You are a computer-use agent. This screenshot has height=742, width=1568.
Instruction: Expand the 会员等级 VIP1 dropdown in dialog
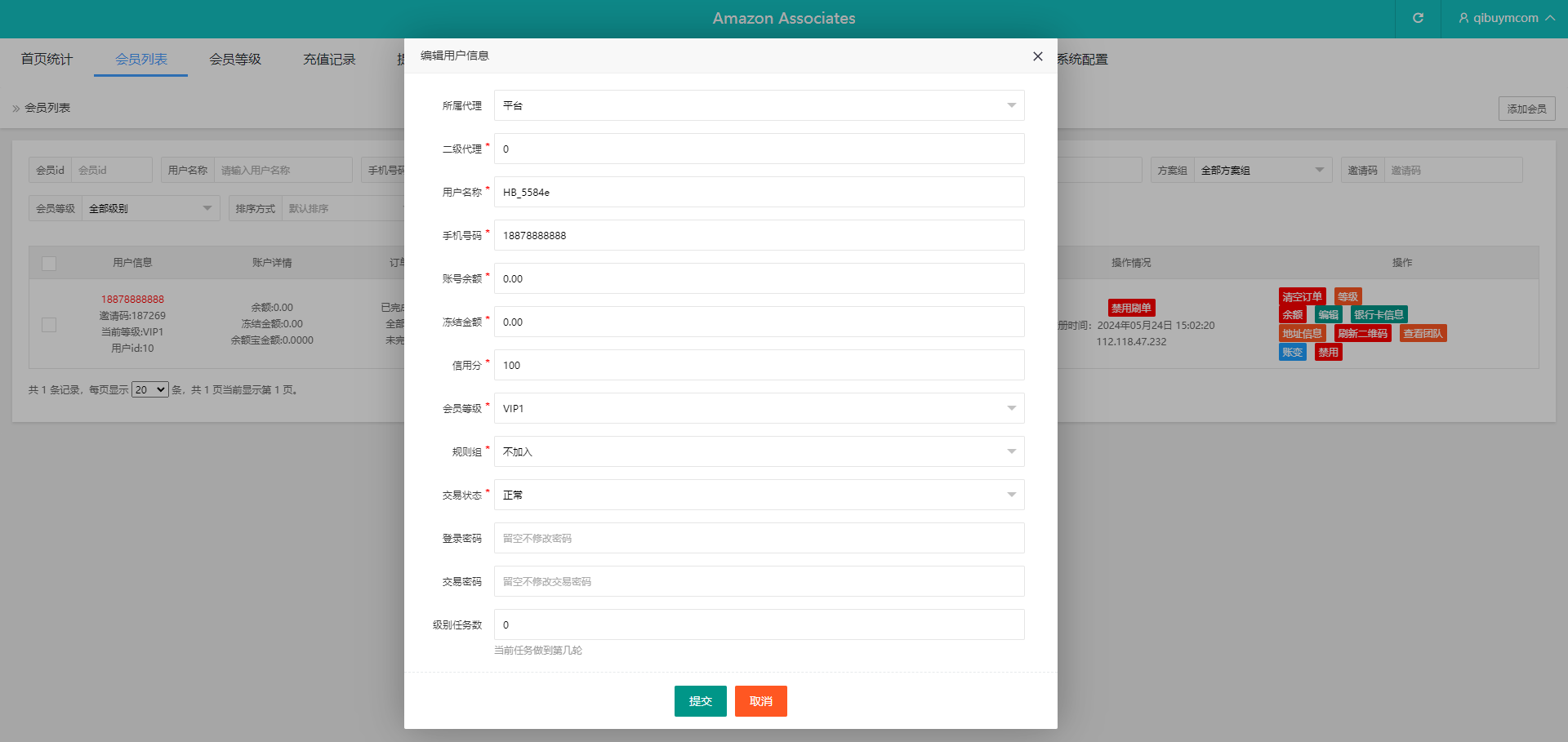[x=759, y=408]
